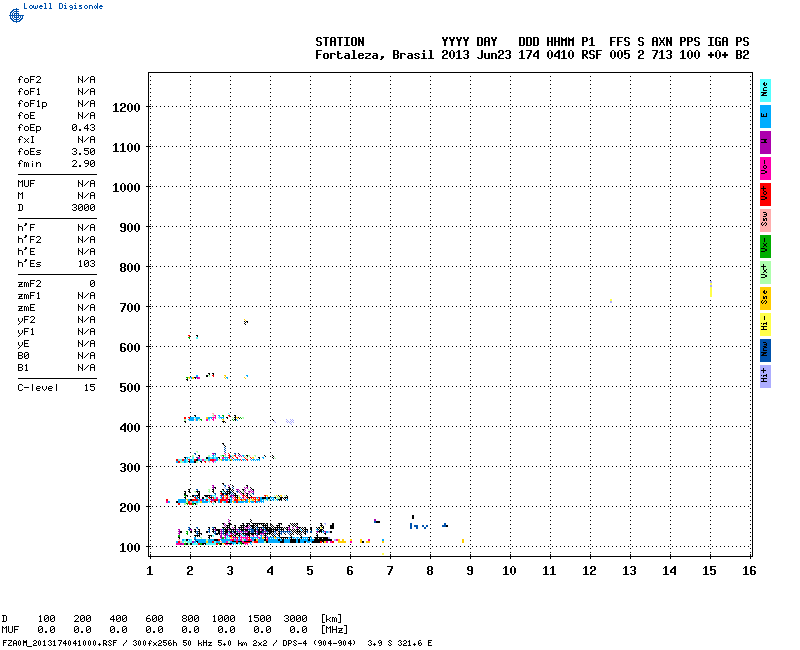Viewport: 800px width, 650px height.
Task: Click the foEs value 3.50
Action: (x=84, y=152)
